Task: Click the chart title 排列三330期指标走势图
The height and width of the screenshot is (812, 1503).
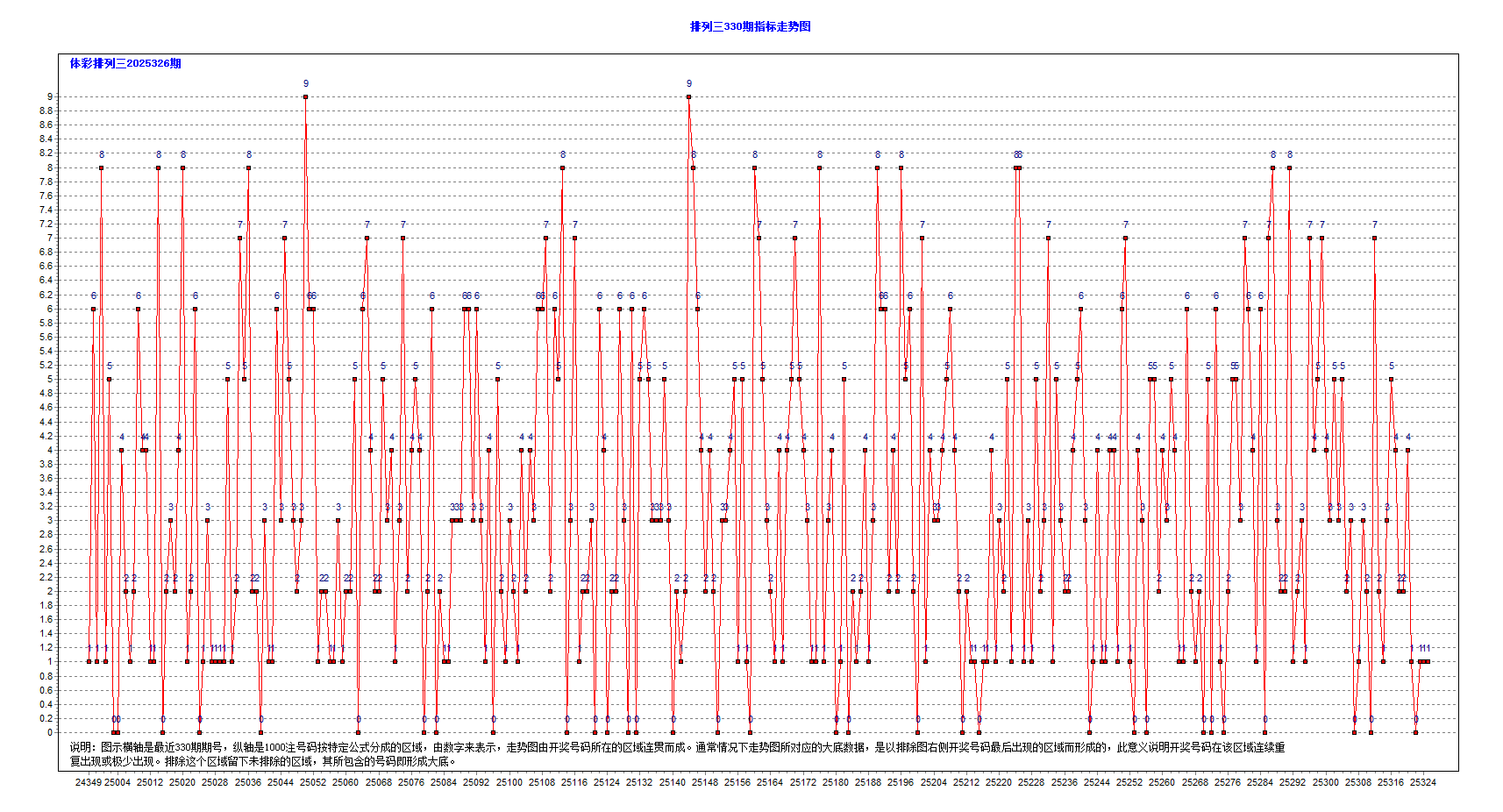Action: click(750, 26)
